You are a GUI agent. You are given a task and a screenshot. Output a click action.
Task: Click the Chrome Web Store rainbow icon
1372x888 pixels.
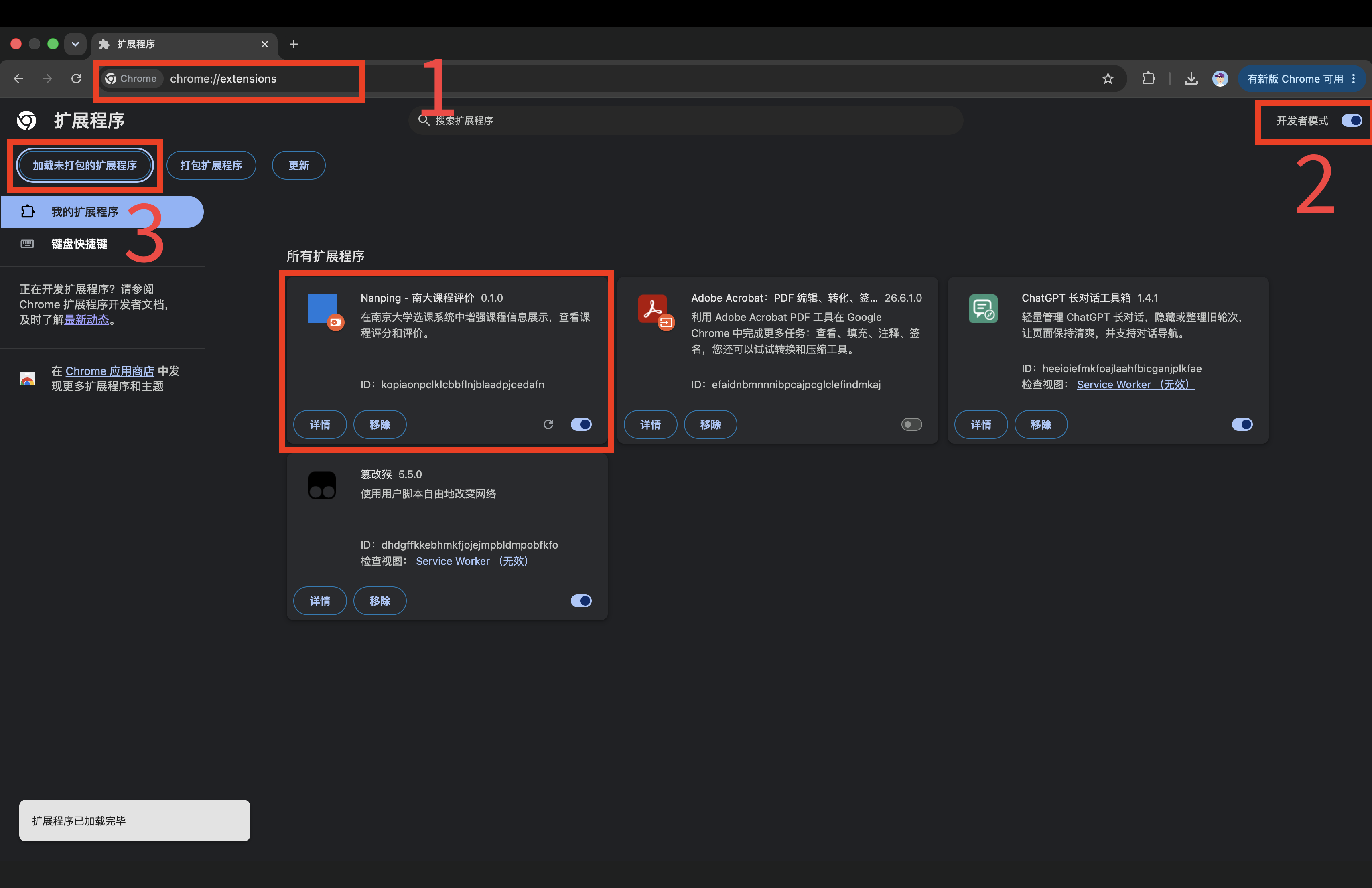27,379
